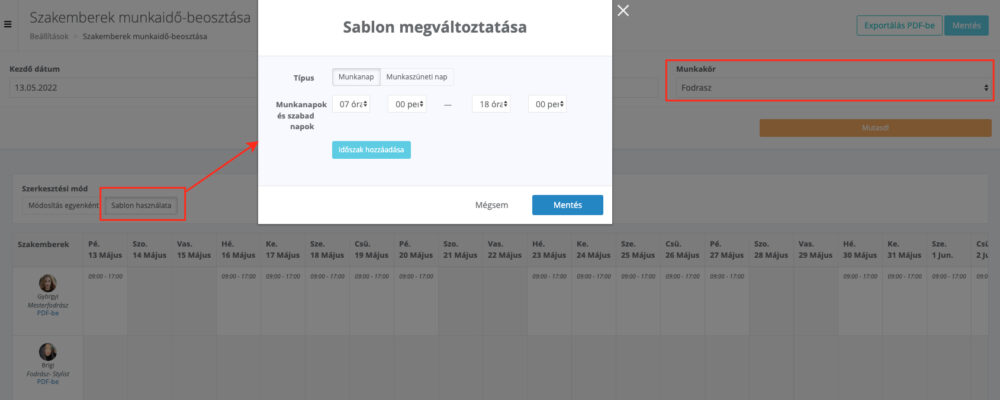Image resolution: width=1000 pixels, height=400 pixels.
Task: Open the end hour dropdown showing 18 óra
Action: coord(491,104)
